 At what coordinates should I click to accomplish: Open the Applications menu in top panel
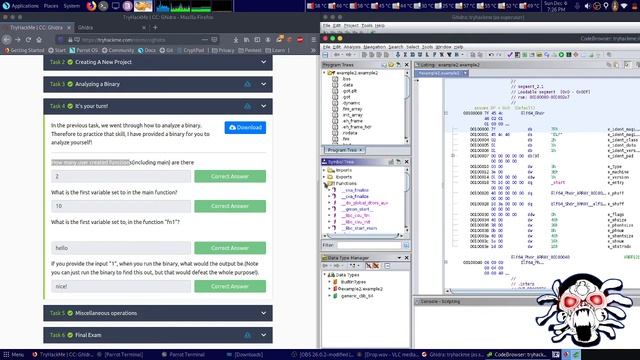click(21, 6)
